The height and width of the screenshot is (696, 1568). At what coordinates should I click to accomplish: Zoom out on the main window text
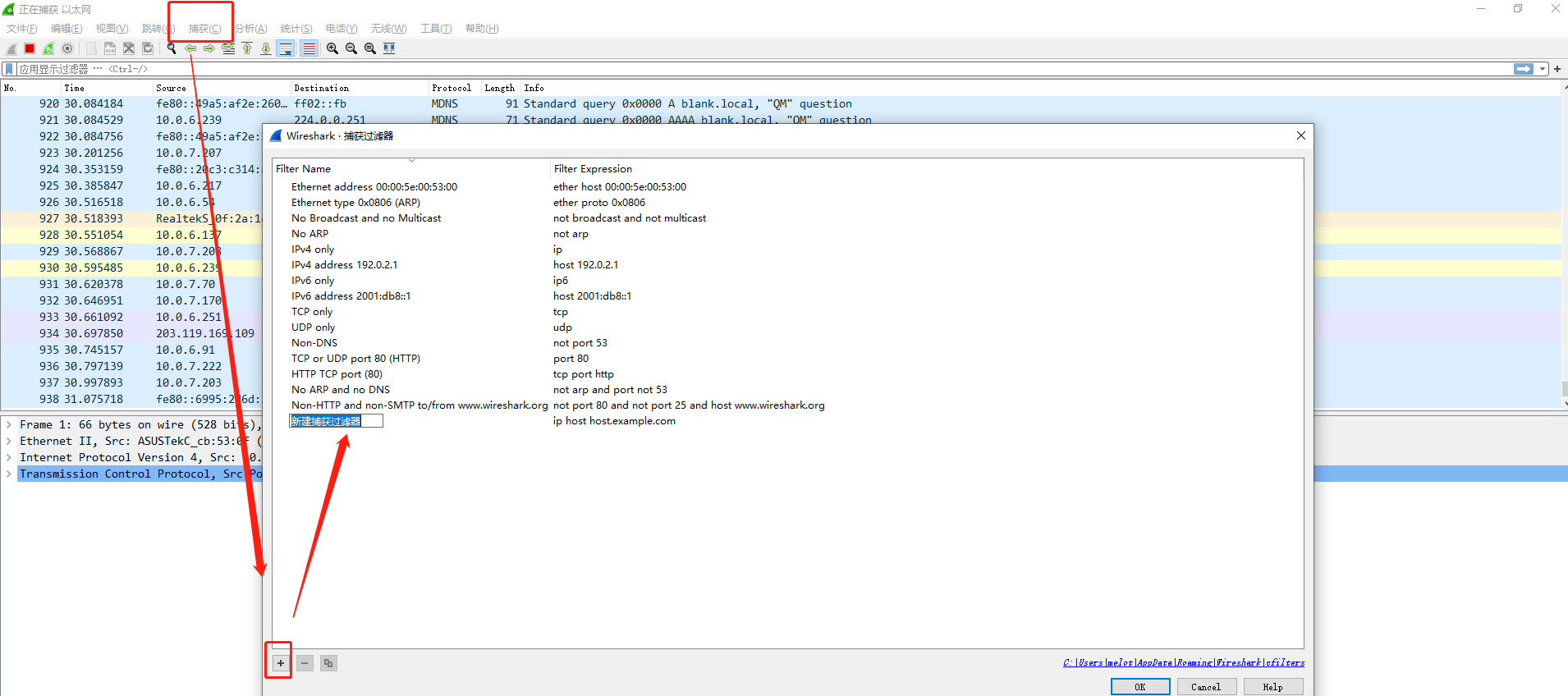point(351,48)
